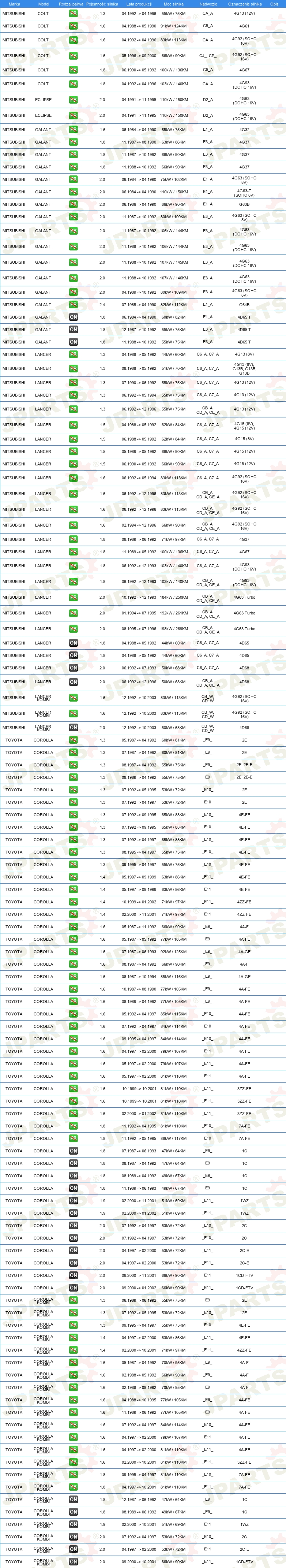
Task: Click petrol icon for Corolla 4A-GE 85kW / 116KM
Action: coord(73,976)
